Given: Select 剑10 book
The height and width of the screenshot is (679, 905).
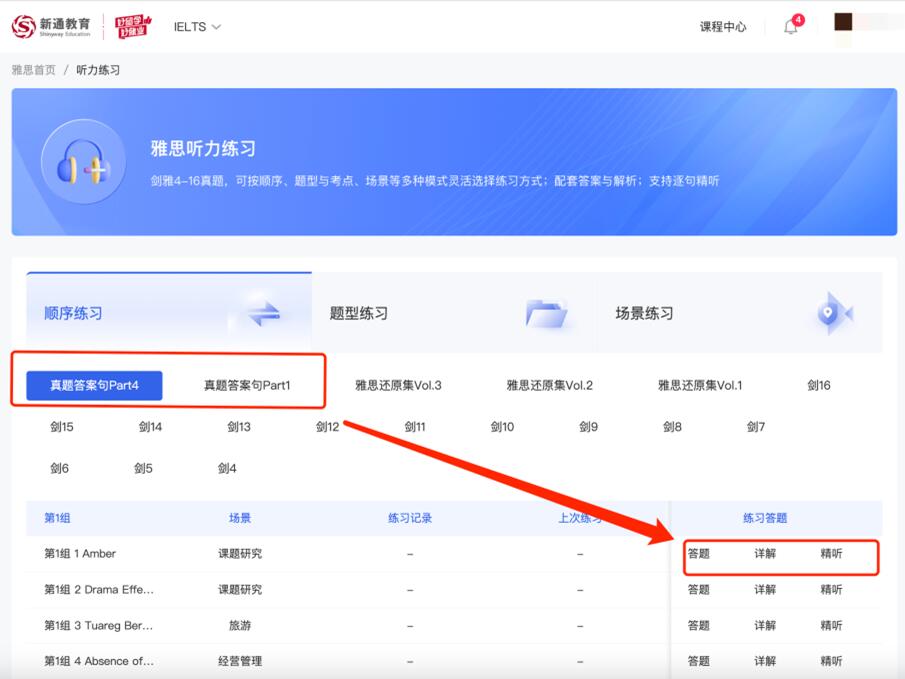Looking at the screenshot, I should coord(502,427).
